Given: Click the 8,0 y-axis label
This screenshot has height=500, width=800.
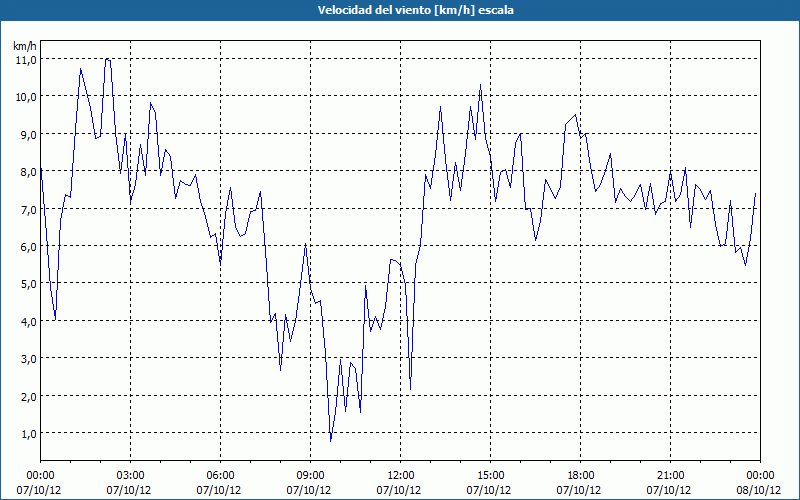Looking at the screenshot, I should (28, 172).
